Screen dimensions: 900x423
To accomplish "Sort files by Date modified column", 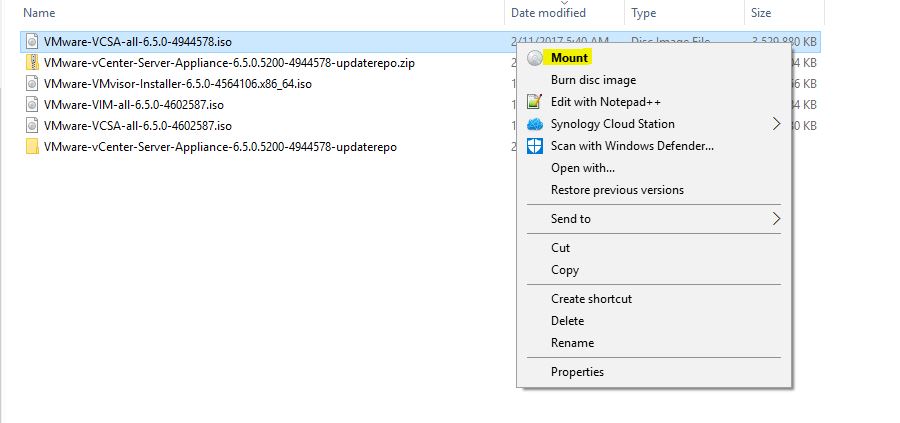I will 548,12.
